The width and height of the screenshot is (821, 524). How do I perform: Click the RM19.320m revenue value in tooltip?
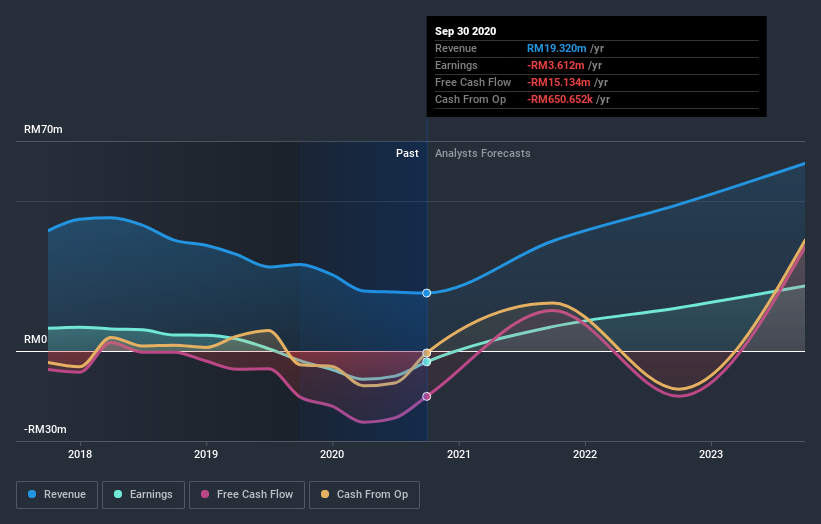(x=557, y=48)
